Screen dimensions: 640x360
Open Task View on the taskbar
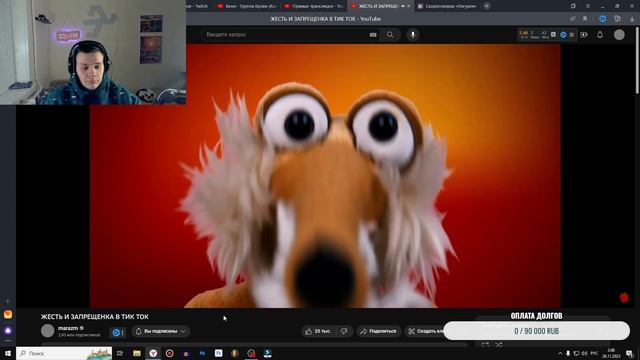[x=120, y=353]
